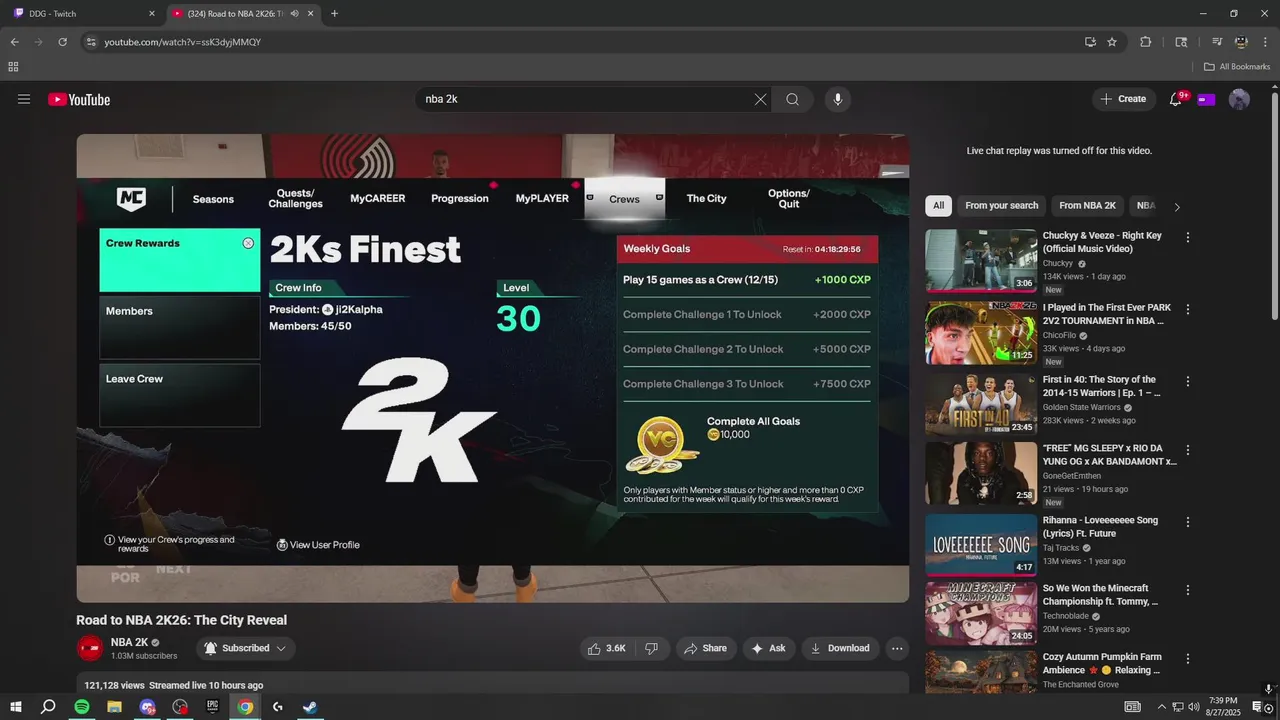Open the NBA 2K channel name link
Viewport: 1280px width, 720px height.
(129, 642)
